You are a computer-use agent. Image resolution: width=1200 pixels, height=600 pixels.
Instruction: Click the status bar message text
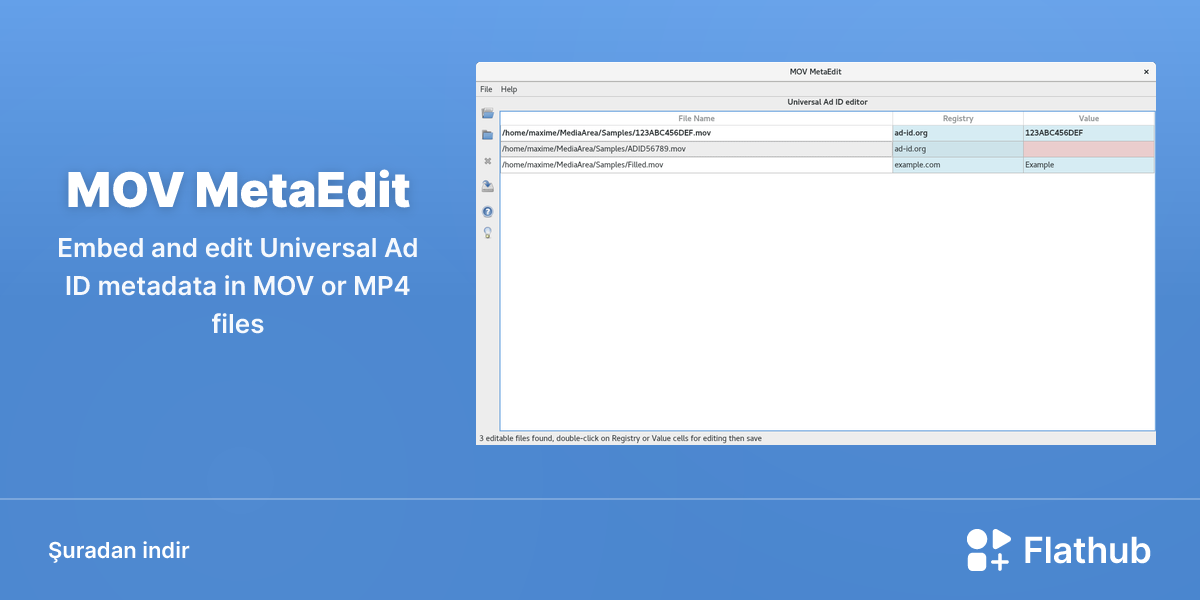pos(620,438)
